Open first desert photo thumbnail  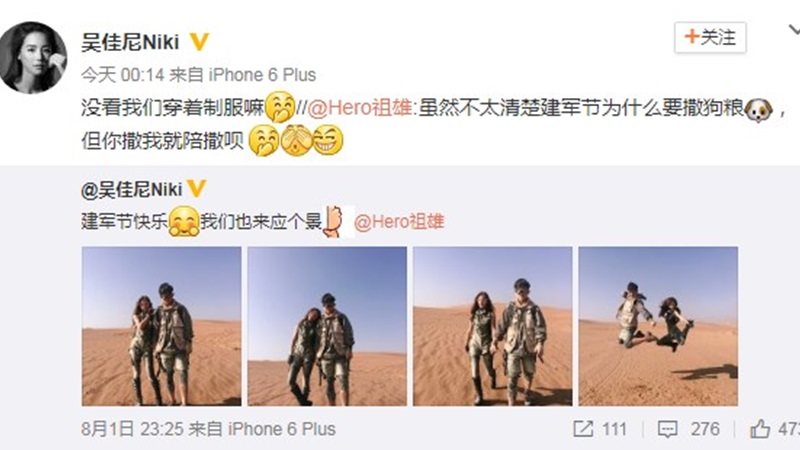[162, 326]
